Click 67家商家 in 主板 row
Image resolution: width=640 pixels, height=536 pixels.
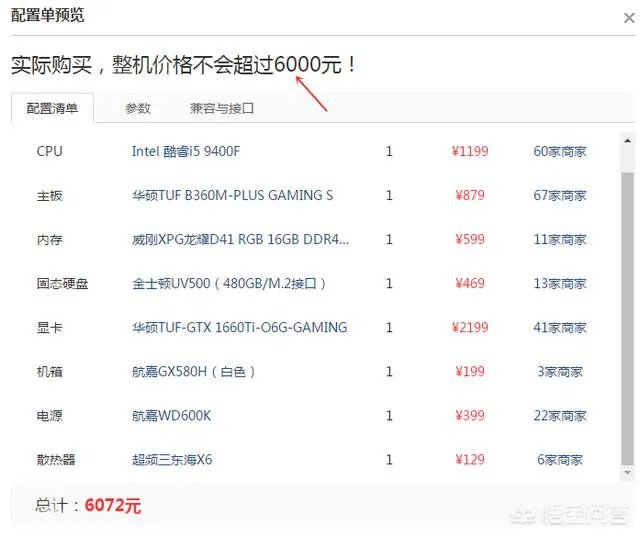[x=560, y=196]
